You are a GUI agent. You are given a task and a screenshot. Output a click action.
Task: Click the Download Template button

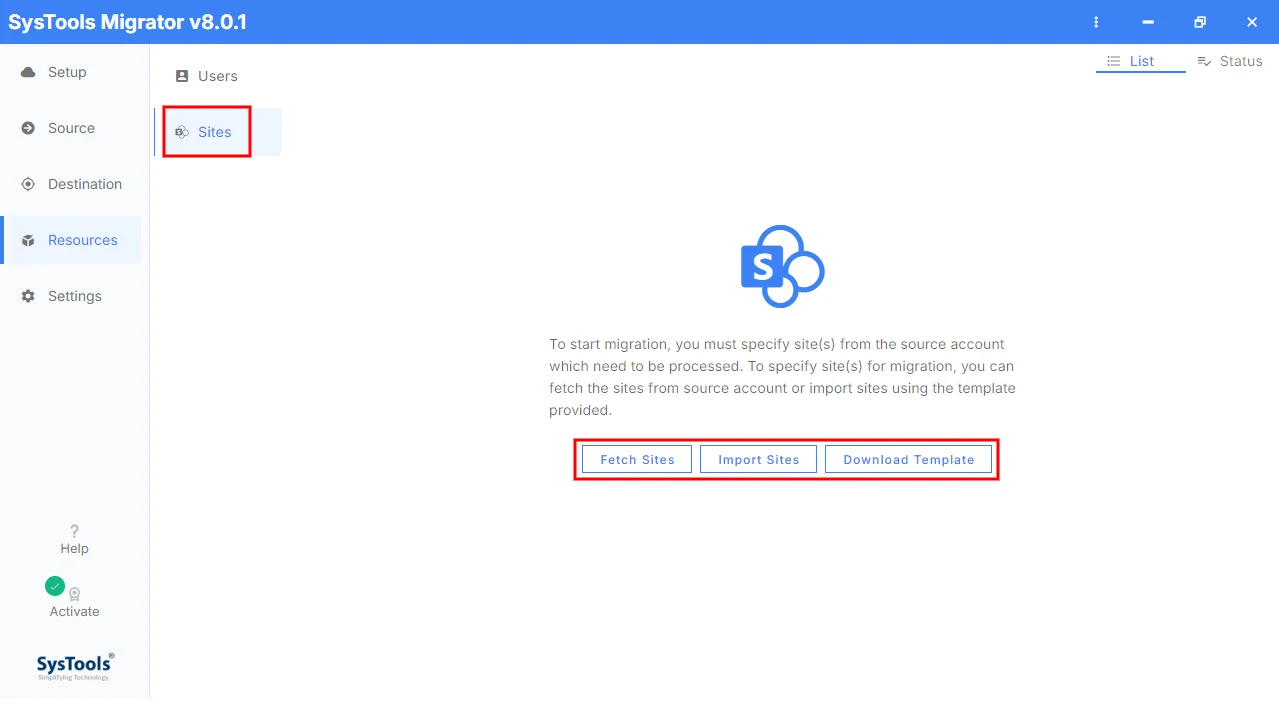908,460
